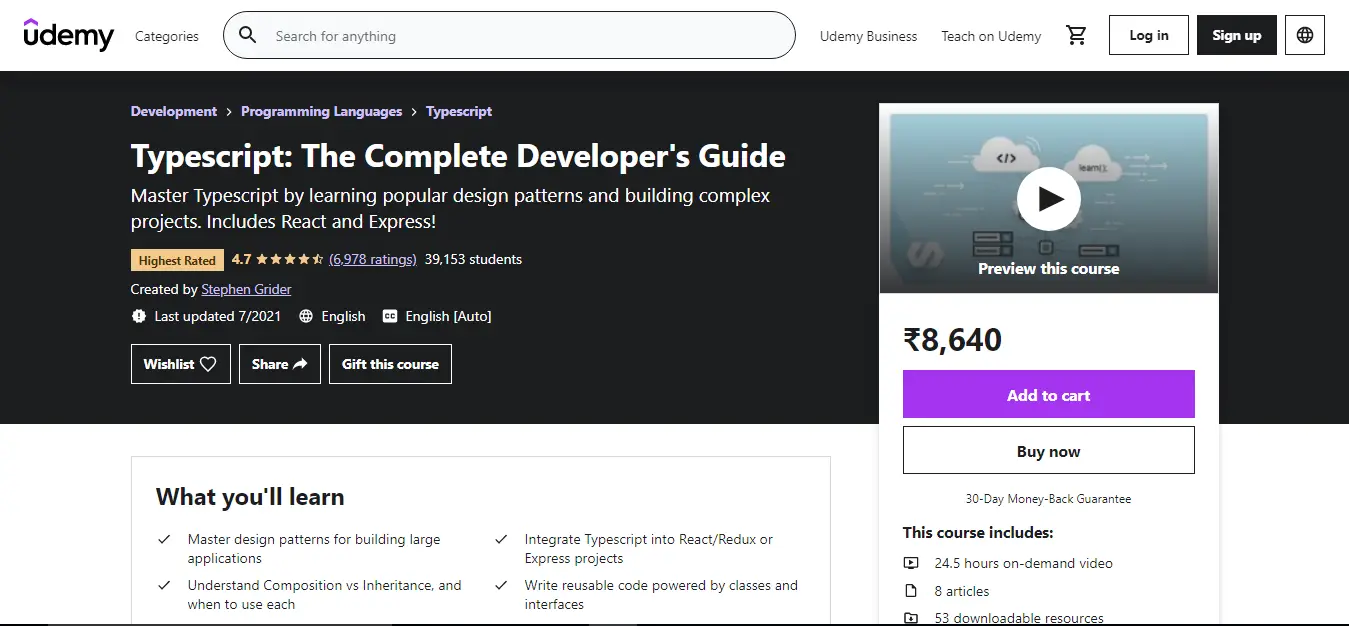Click the Share button
Viewport: 1349px width, 626px height.
coord(280,364)
